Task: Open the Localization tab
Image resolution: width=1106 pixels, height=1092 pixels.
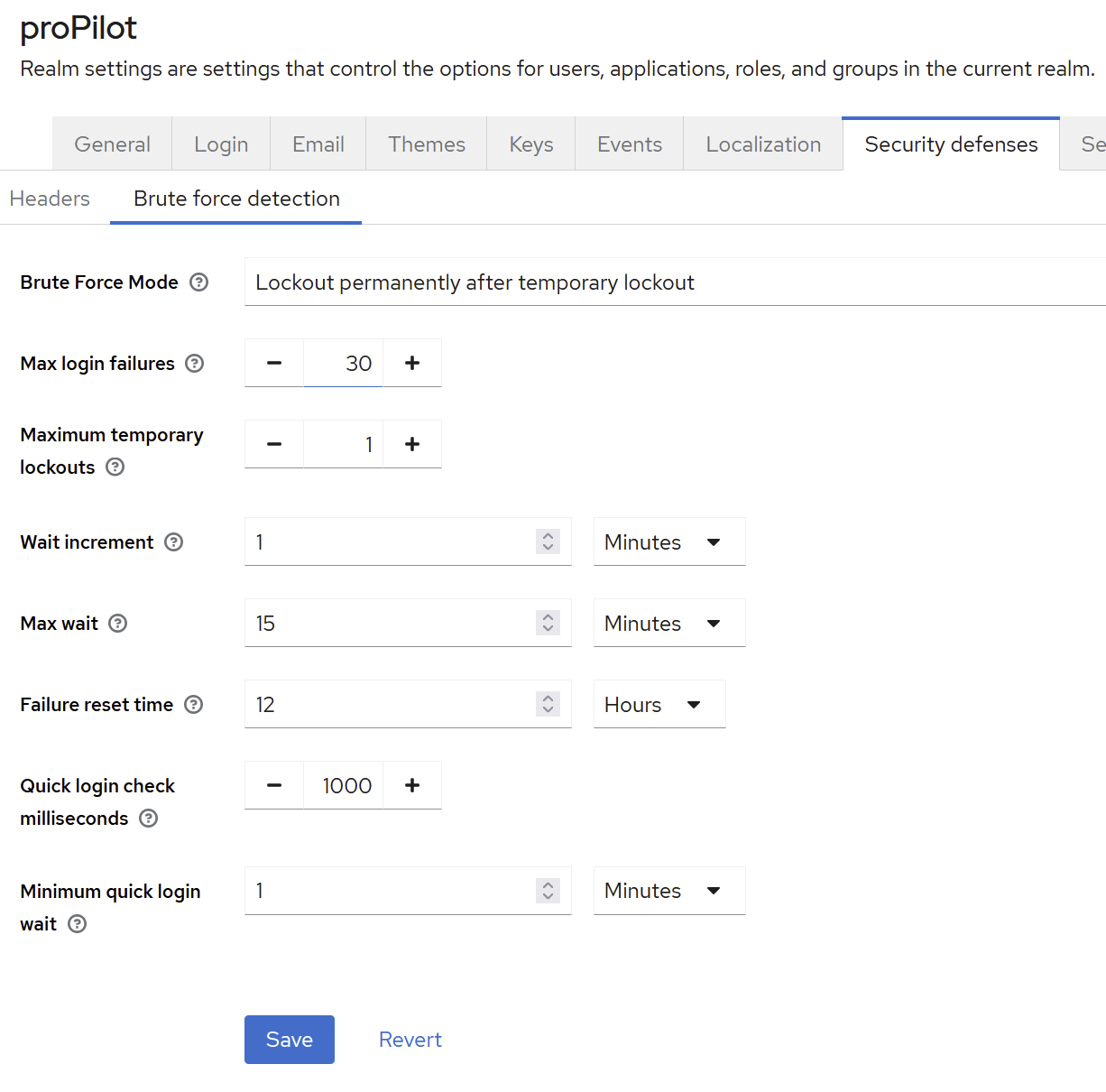Action: (x=763, y=144)
